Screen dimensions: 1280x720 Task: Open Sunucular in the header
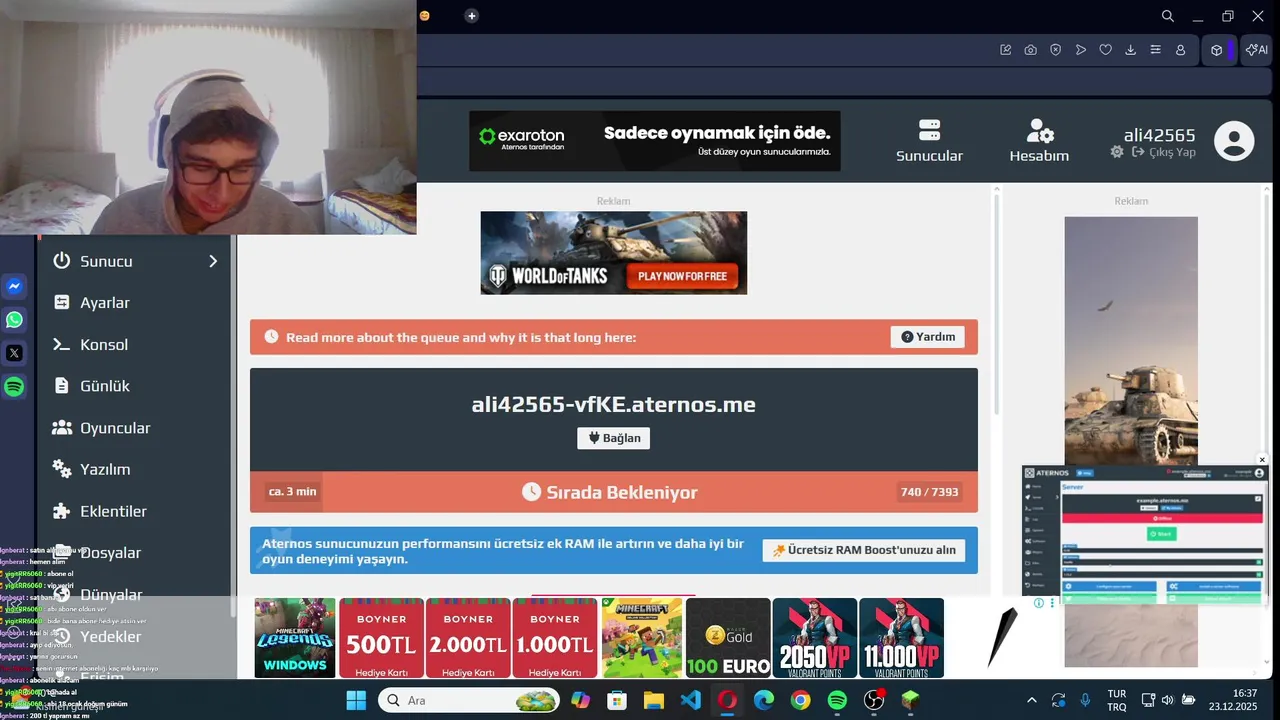tap(929, 142)
